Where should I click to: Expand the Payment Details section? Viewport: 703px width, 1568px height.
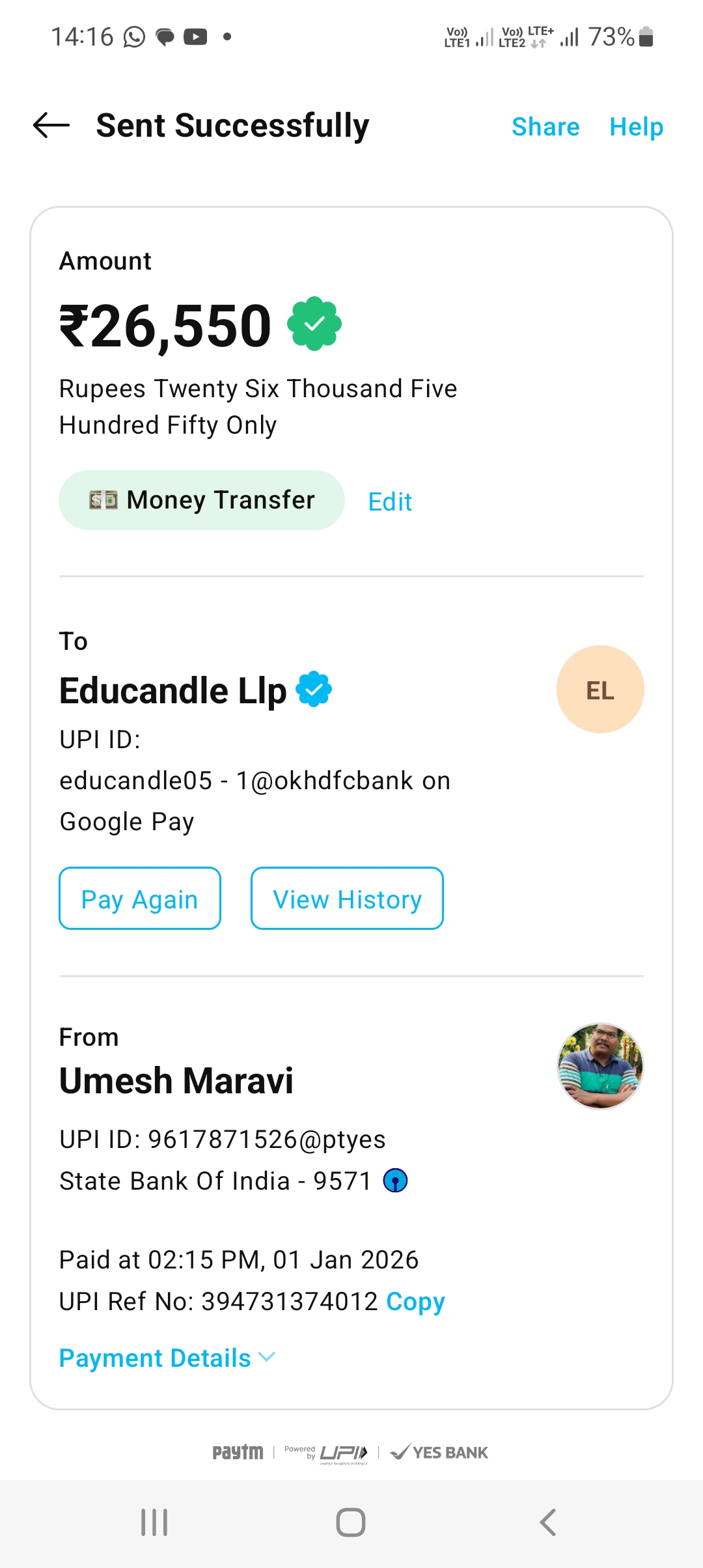155,1358
